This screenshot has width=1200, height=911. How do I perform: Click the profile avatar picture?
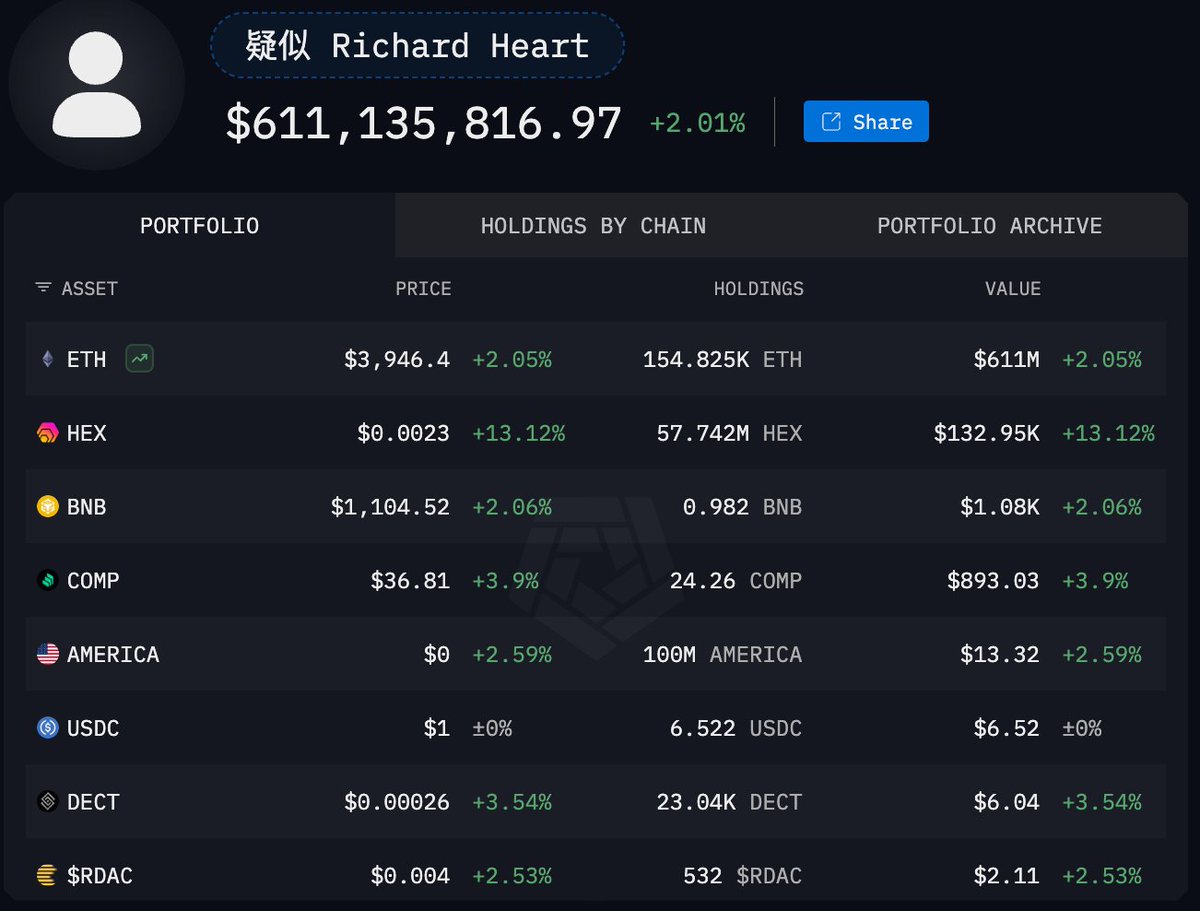[x=96, y=84]
